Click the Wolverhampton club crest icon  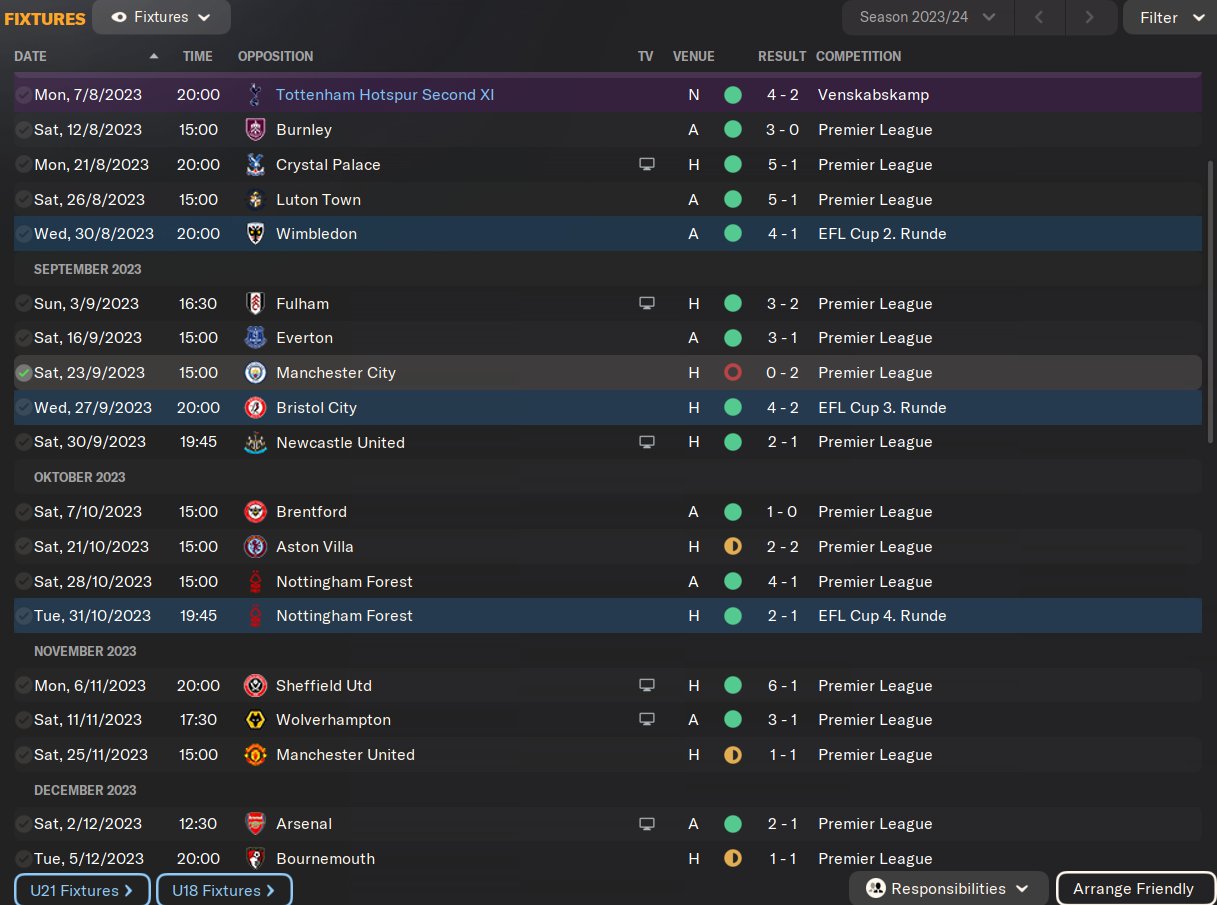point(255,720)
